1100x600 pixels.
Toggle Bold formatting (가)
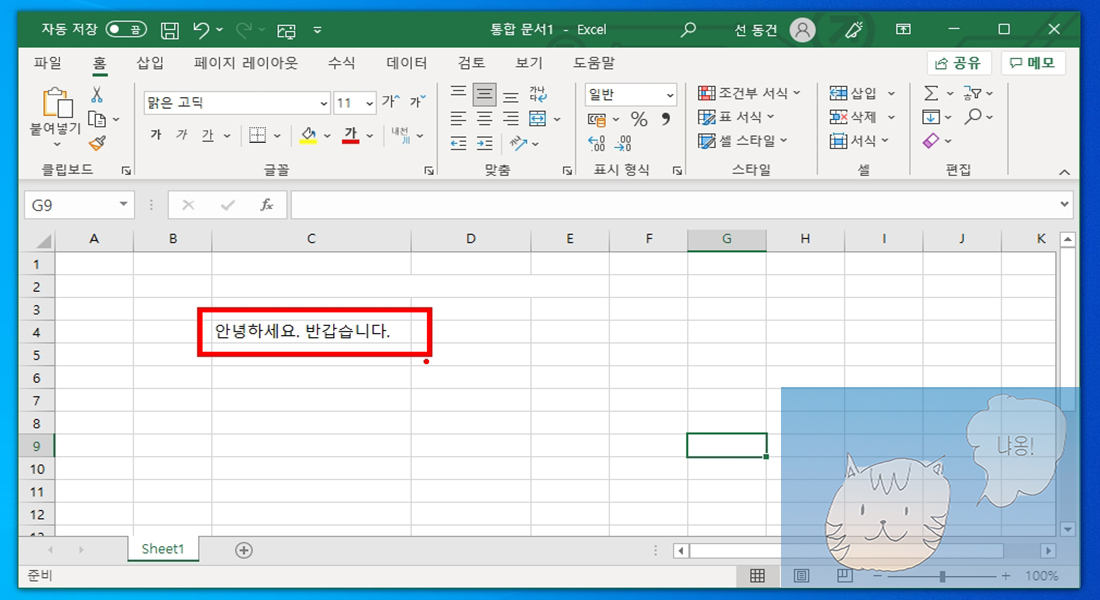[x=156, y=135]
